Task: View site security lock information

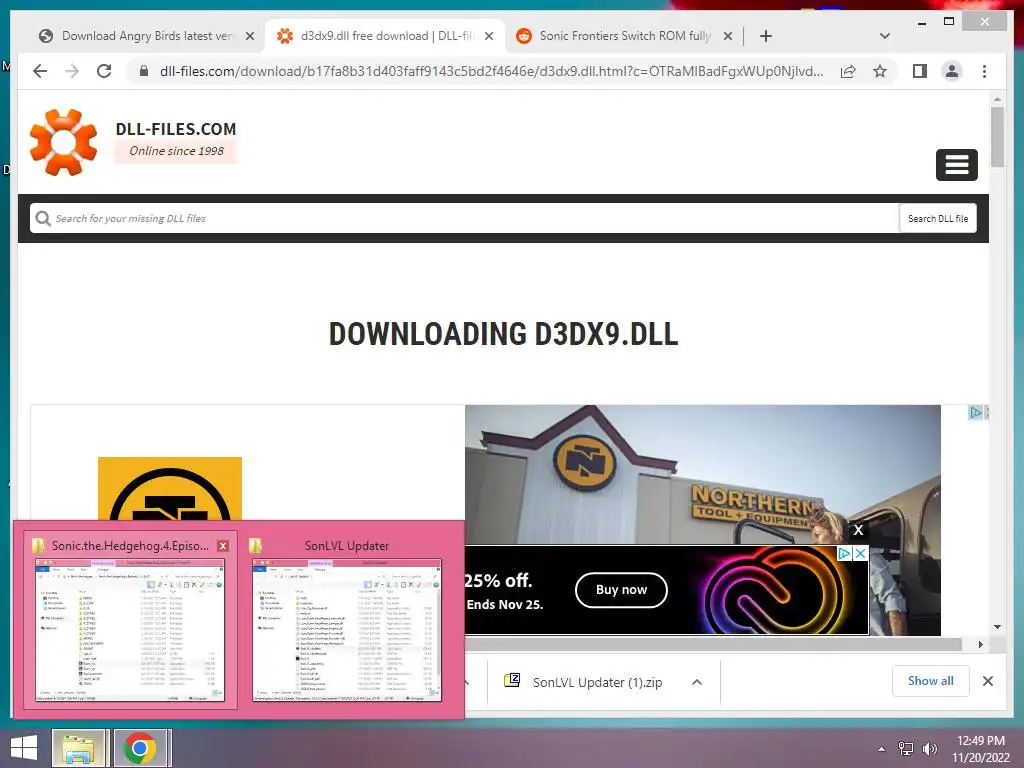Action: pyautogui.click(x=144, y=71)
